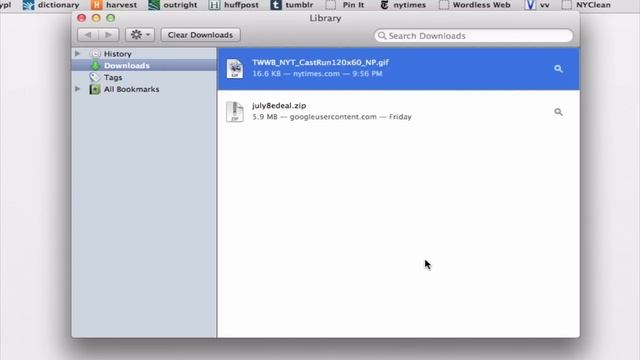Viewport: 640px width, 360px height.
Task: Open the huffpost bookmark
Action: coord(241,5)
